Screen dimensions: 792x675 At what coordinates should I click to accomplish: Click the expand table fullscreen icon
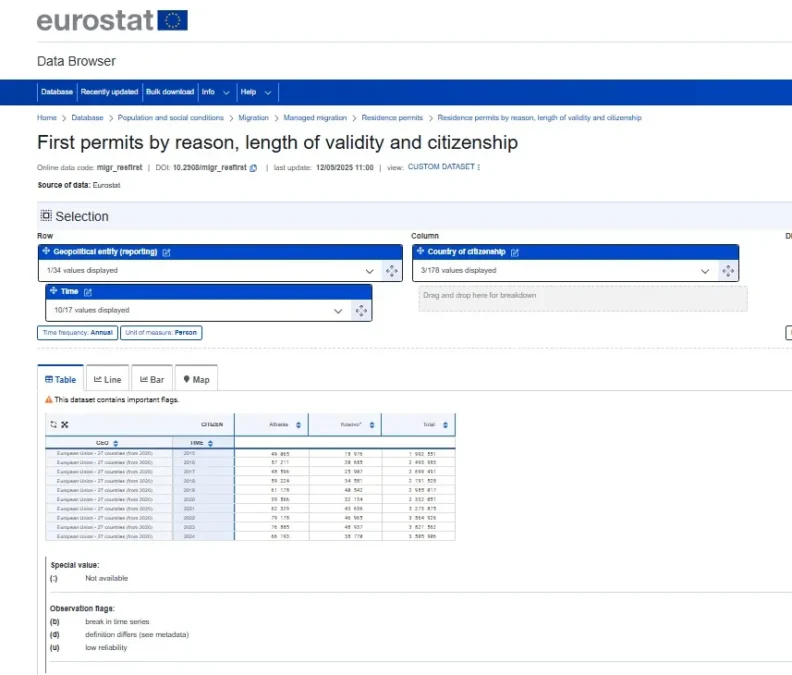click(65, 424)
